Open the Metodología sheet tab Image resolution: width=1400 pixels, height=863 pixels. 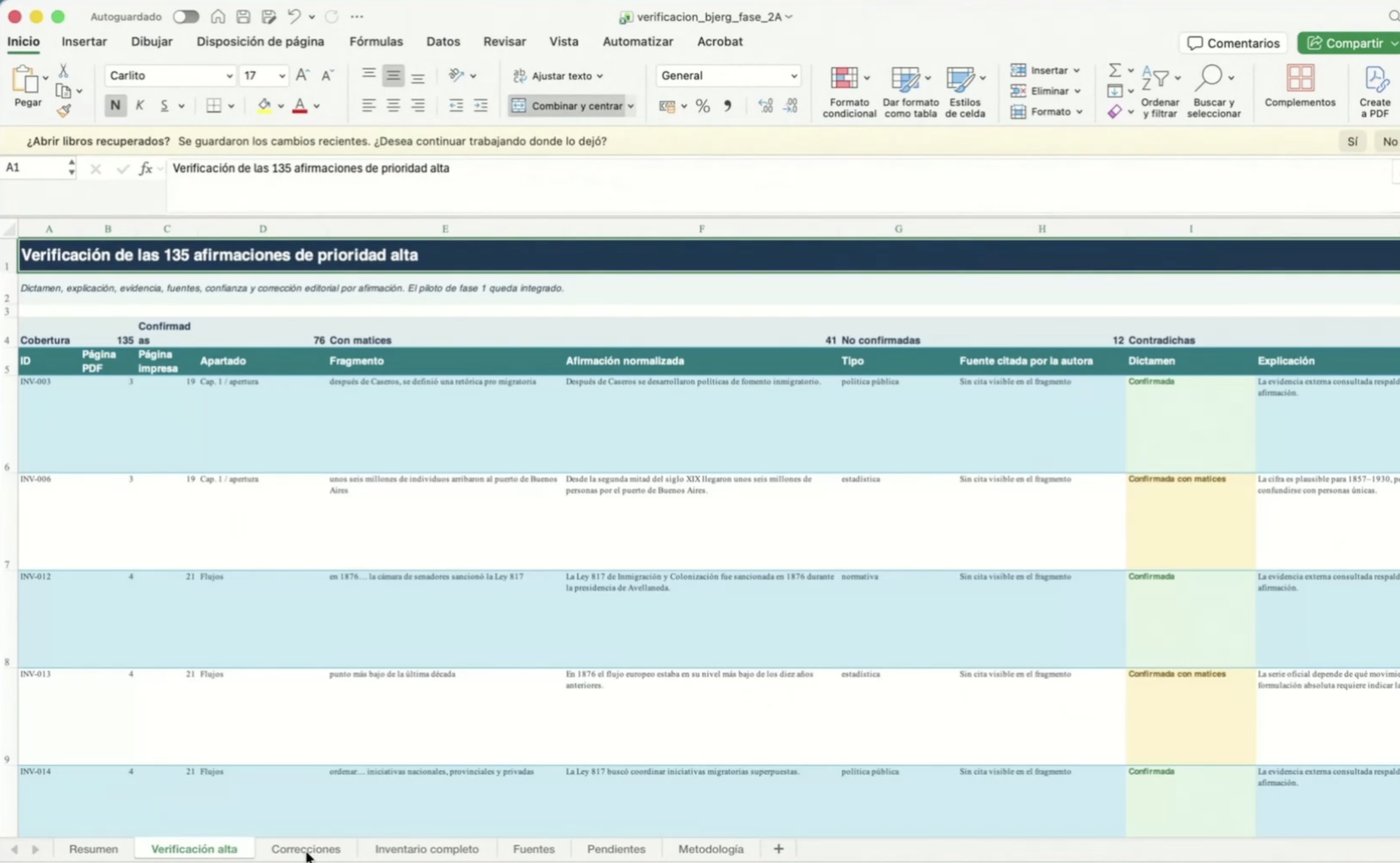click(711, 849)
